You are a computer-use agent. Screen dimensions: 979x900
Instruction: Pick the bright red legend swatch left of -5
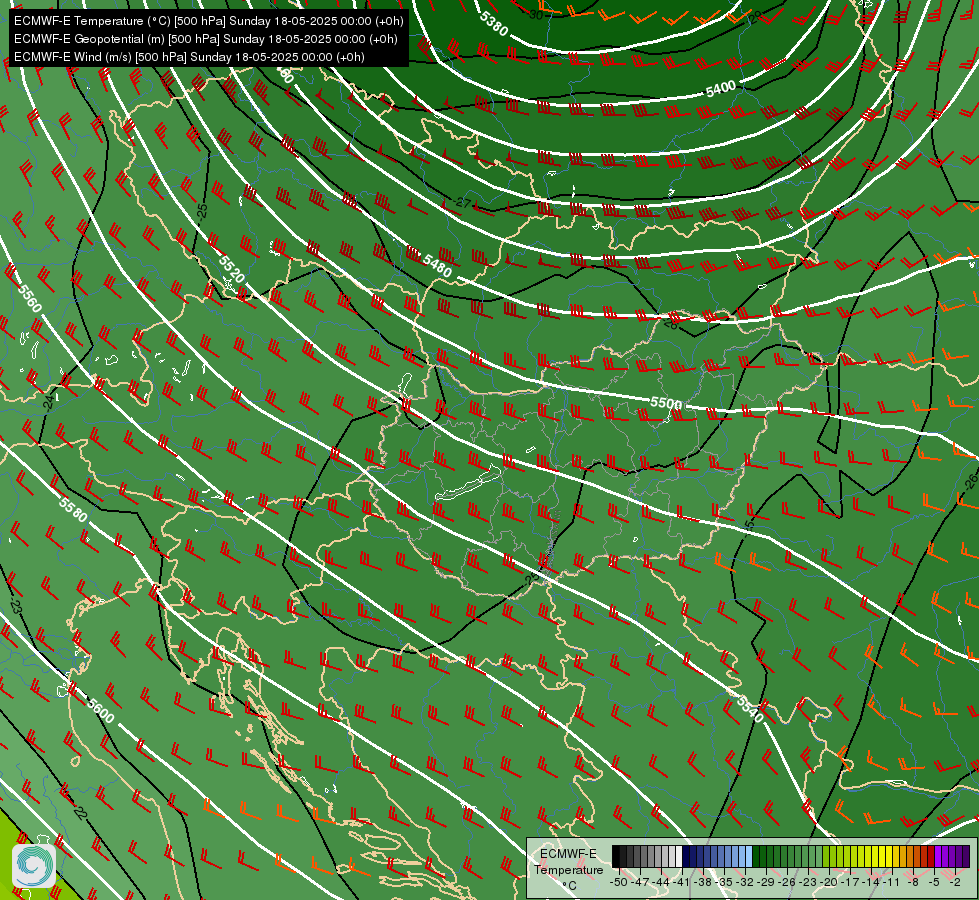931,856
